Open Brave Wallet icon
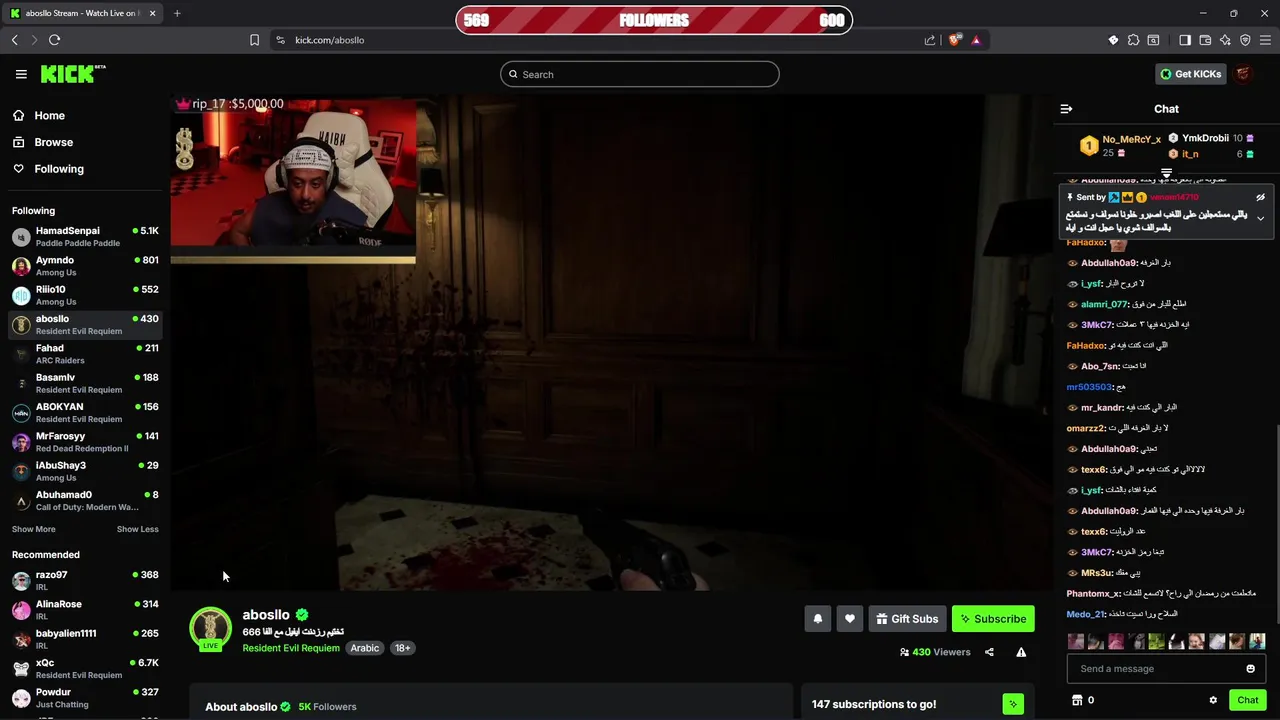1280x720 pixels. [1205, 40]
